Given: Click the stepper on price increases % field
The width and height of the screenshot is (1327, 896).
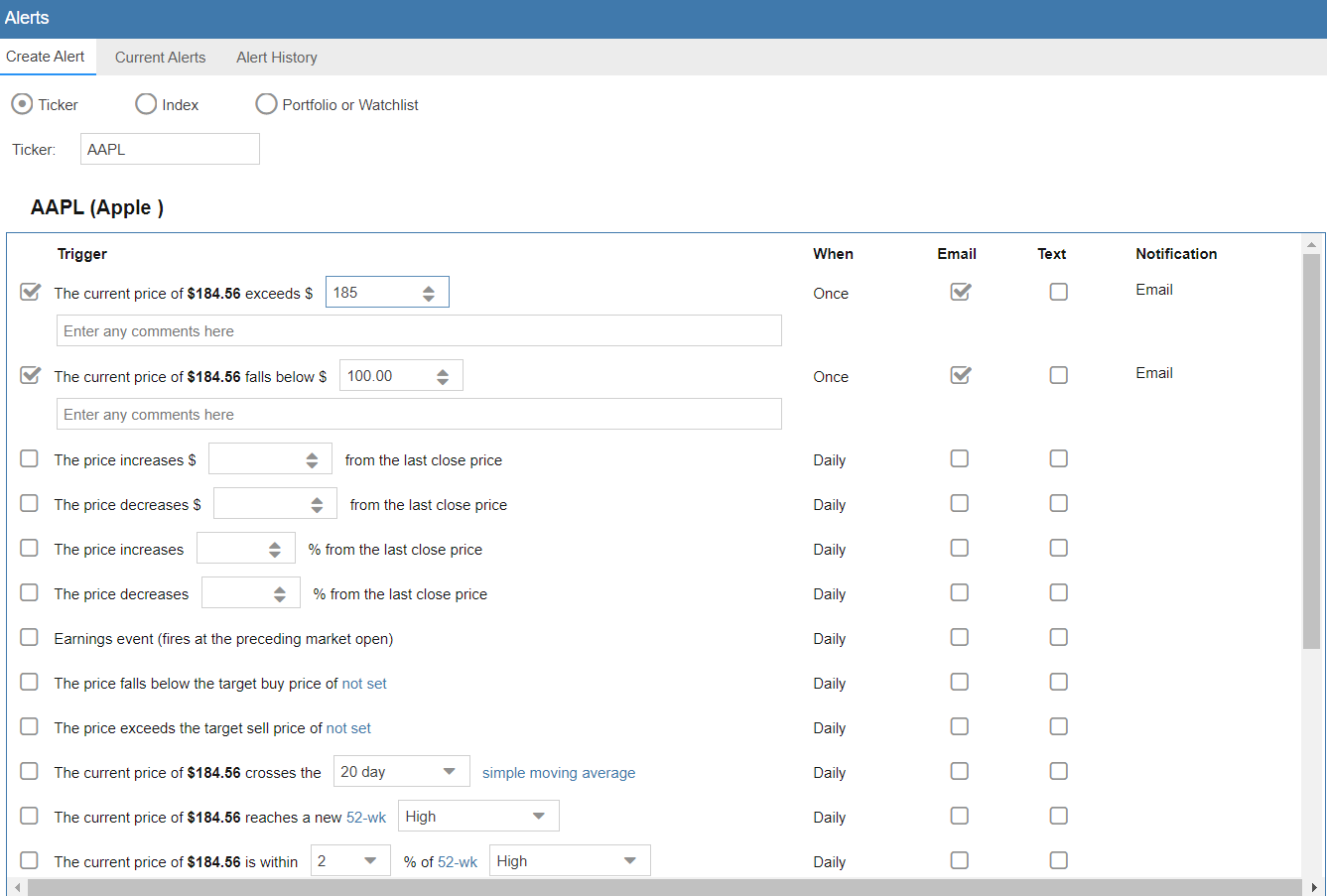Looking at the screenshot, I should pyautogui.click(x=275, y=550).
